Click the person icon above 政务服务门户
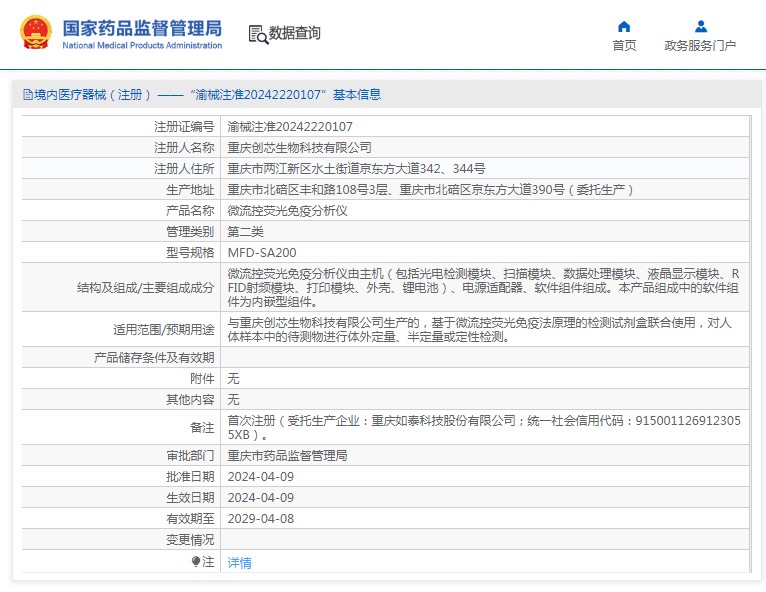Viewport: 766px width, 592px height. click(700, 26)
